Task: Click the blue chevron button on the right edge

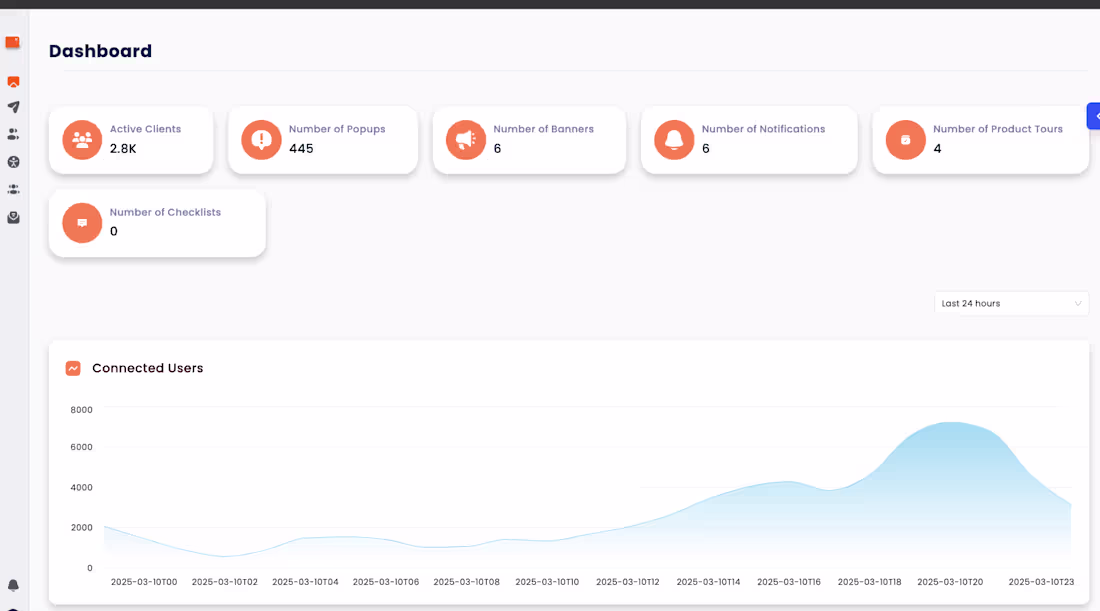Action: click(1093, 116)
